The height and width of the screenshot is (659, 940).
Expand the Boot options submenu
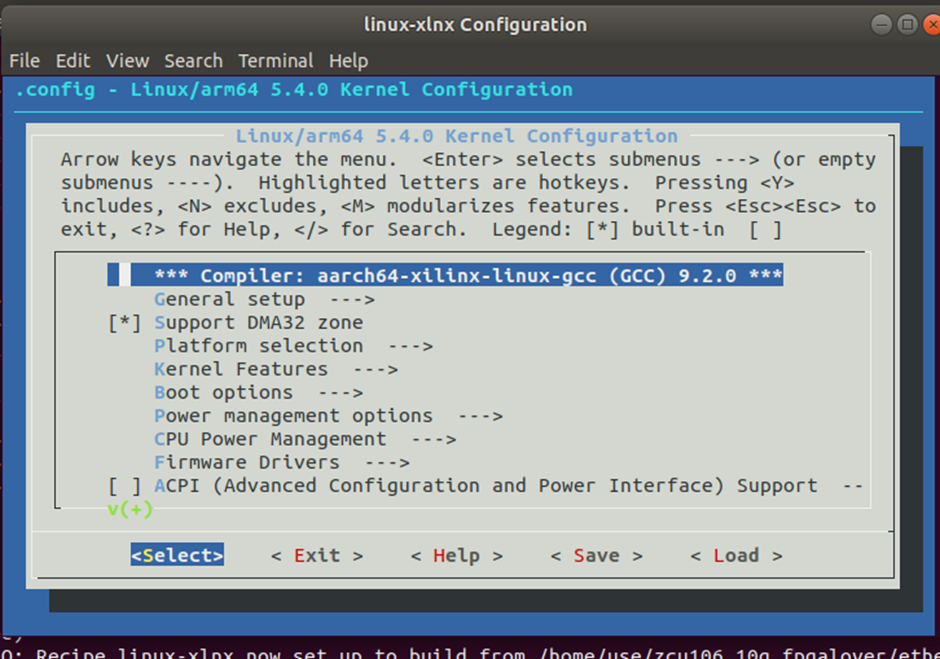point(258,393)
